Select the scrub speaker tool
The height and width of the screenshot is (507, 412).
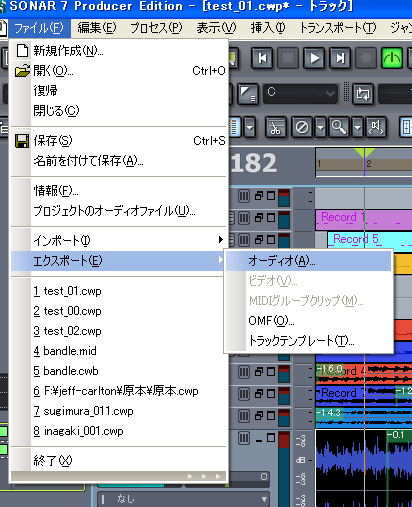(x=376, y=127)
